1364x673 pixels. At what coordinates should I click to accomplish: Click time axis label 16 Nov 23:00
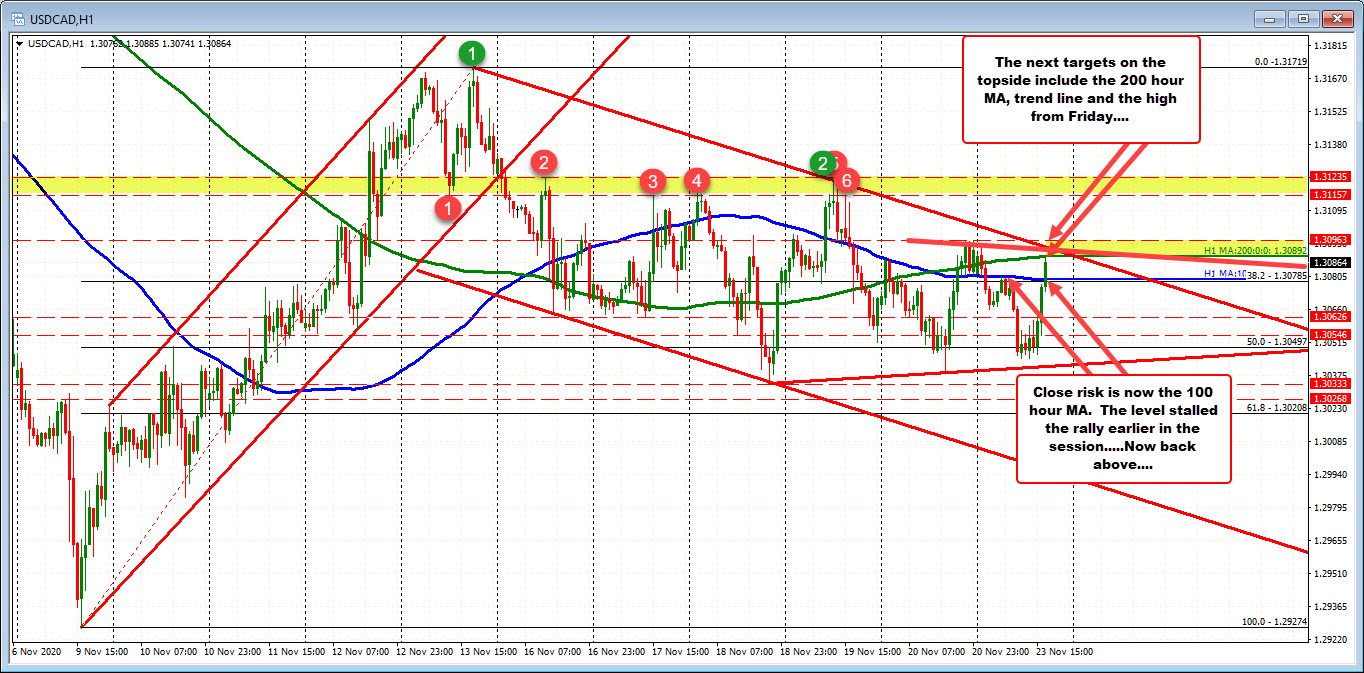pos(618,650)
